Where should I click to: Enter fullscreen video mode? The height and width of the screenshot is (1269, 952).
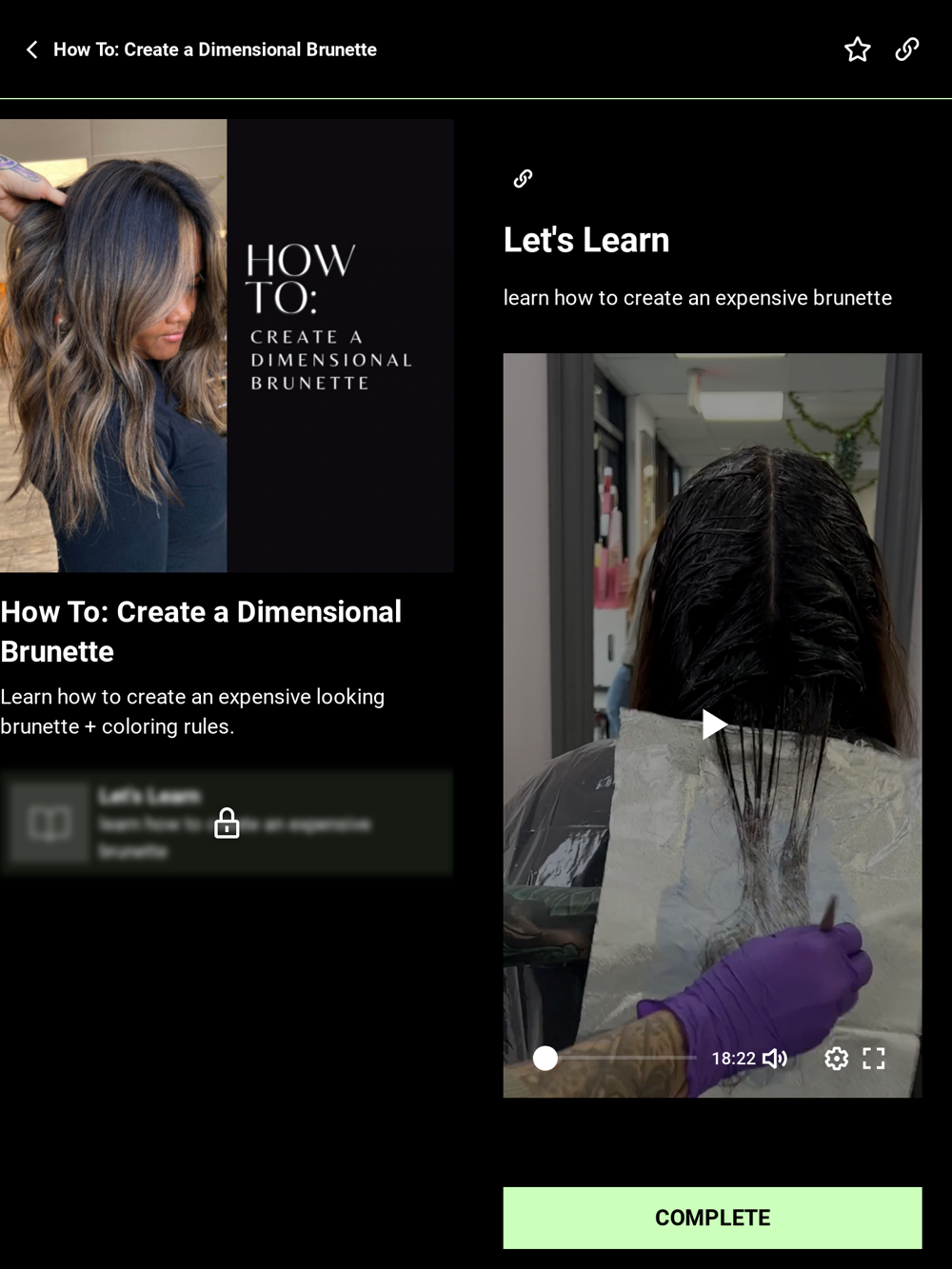(x=874, y=1058)
